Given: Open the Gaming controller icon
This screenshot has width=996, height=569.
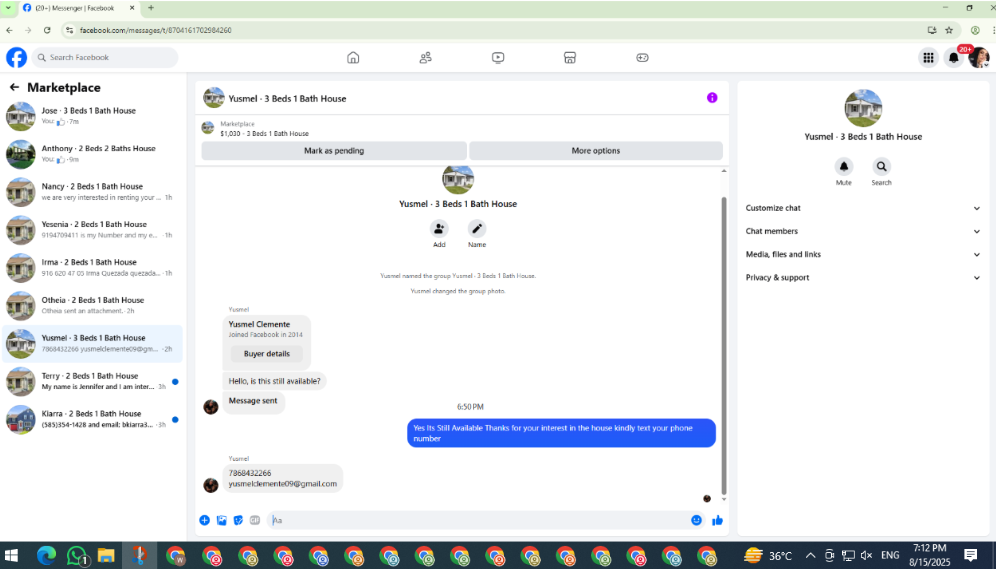Looking at the screenshot, I should point(642,58).
